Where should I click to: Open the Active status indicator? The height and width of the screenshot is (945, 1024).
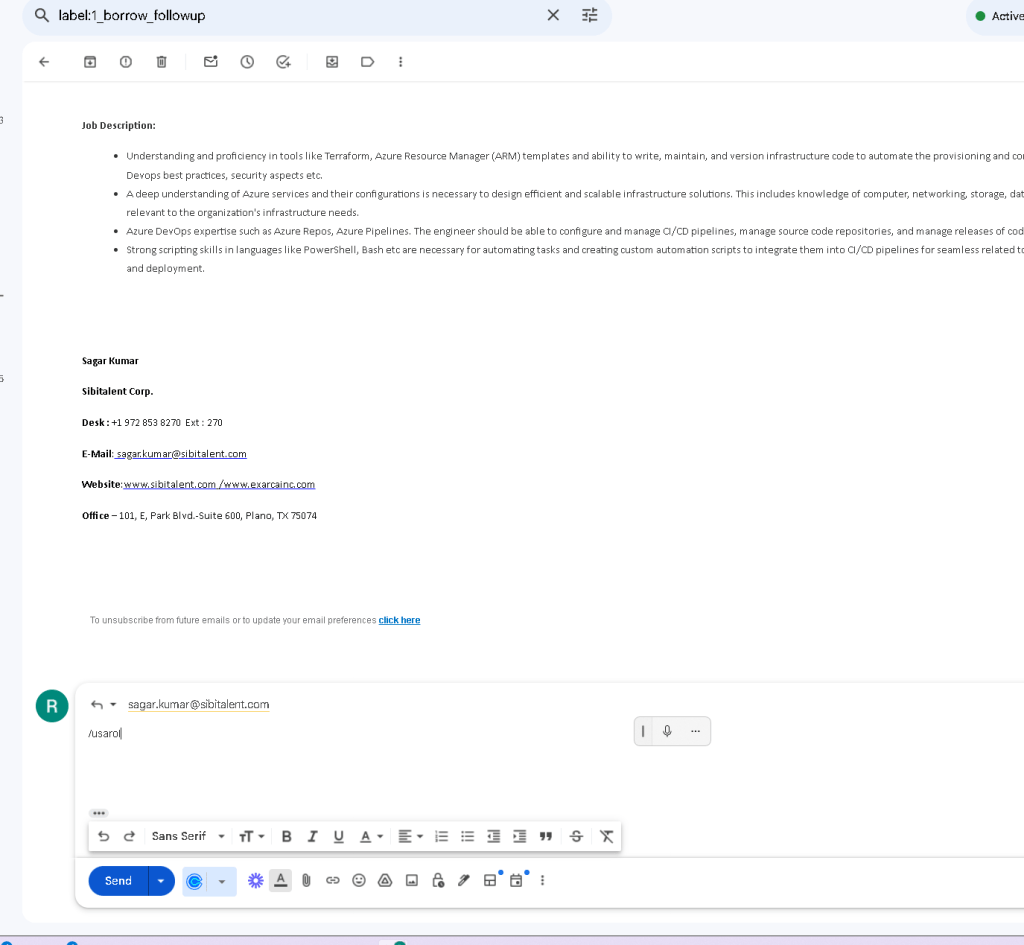[x=997, y=16]
